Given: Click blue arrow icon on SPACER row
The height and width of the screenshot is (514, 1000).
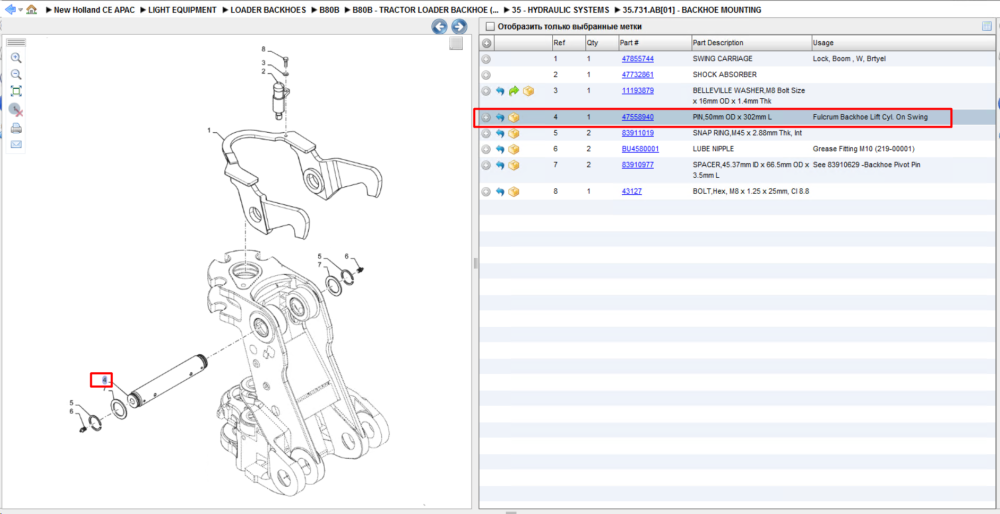Looking at the screenshot, I should click(500, 165).
